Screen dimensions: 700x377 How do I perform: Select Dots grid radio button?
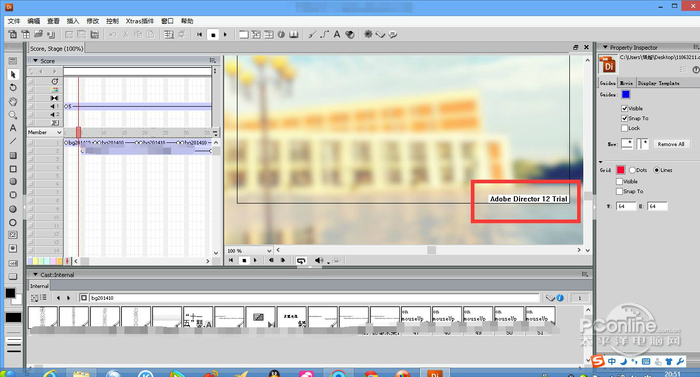point(632,170)
